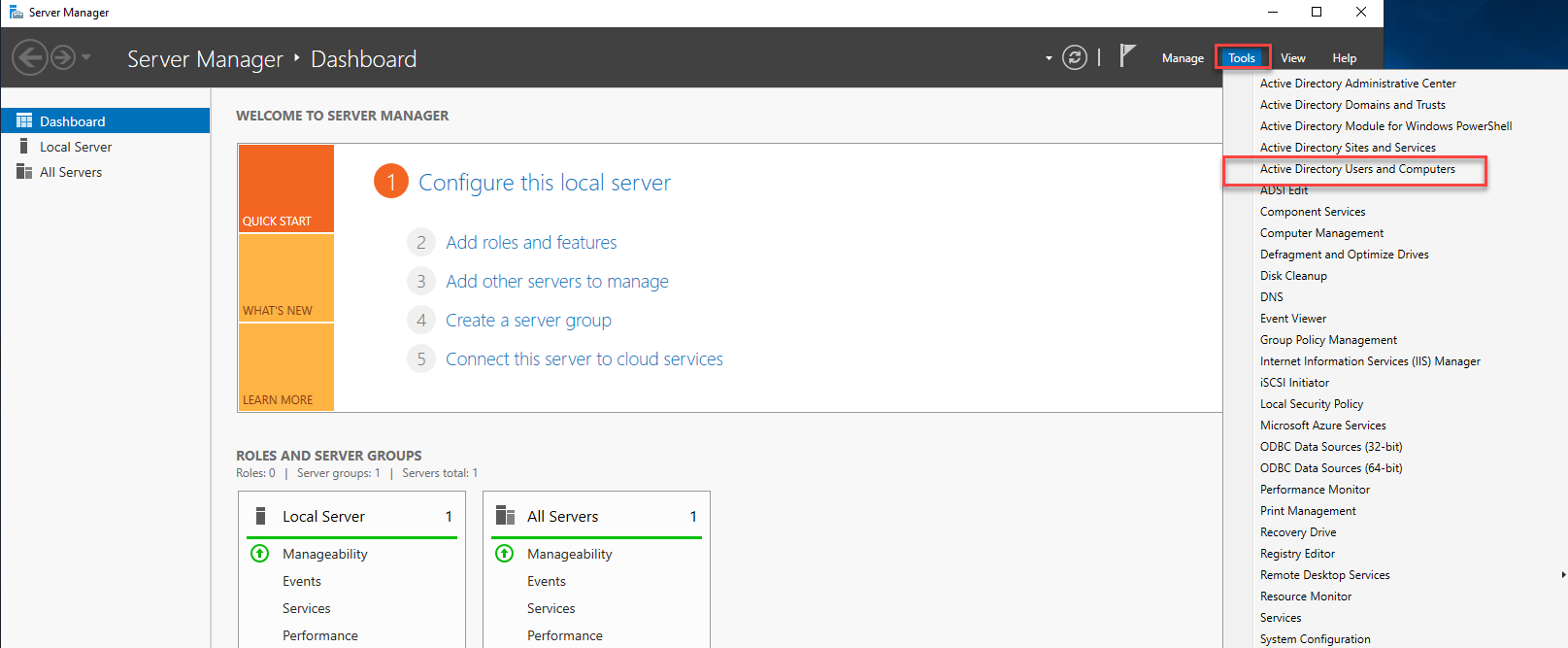This screenshot has height=648, width=1568.
Task: Open Performance in Local Server tile
Action: pos(320,635)
